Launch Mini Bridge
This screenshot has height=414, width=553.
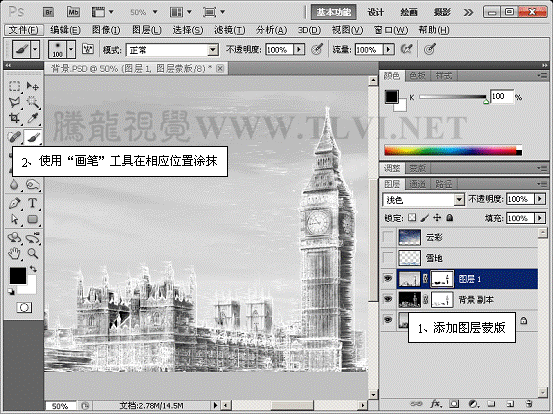tap(73, 12)
